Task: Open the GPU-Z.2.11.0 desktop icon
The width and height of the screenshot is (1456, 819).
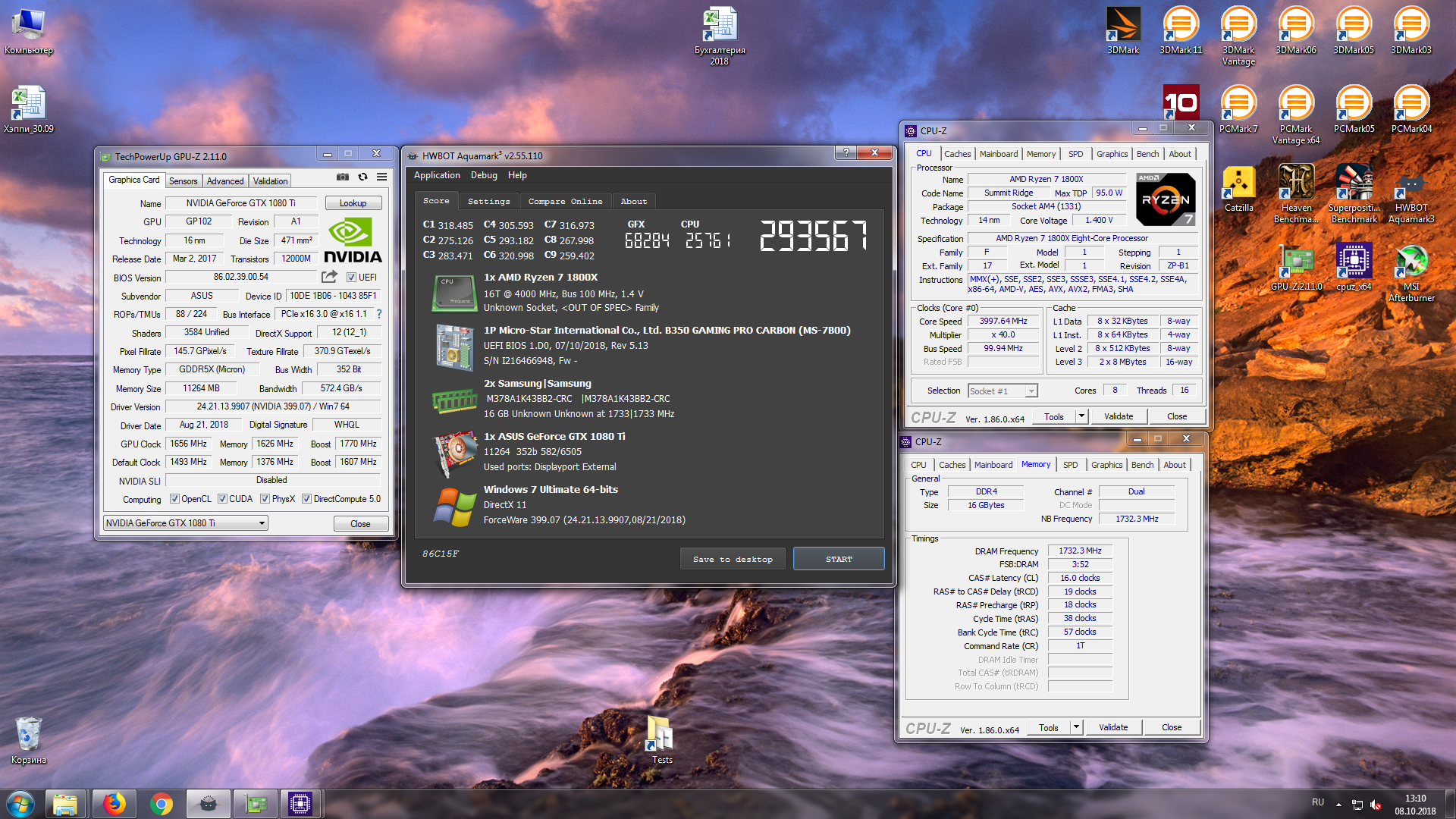Action: (1296, 267)
